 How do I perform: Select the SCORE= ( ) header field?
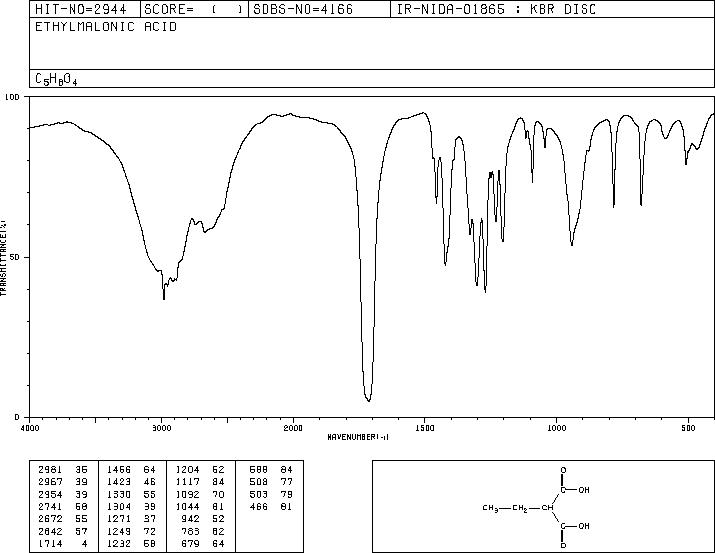click(194, 9)
